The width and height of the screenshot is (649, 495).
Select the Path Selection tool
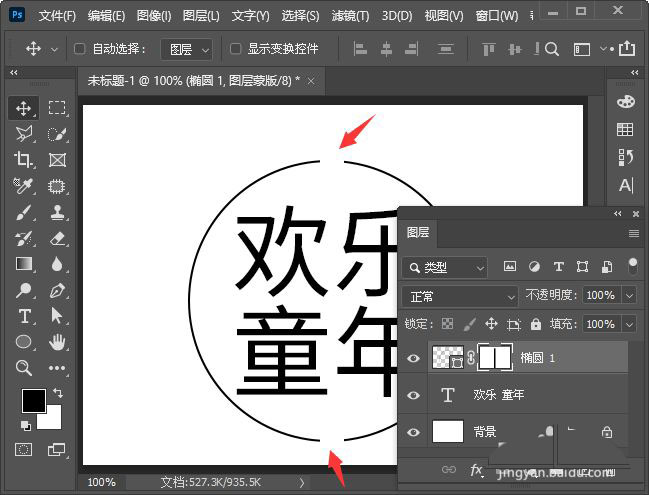[57, 316]
